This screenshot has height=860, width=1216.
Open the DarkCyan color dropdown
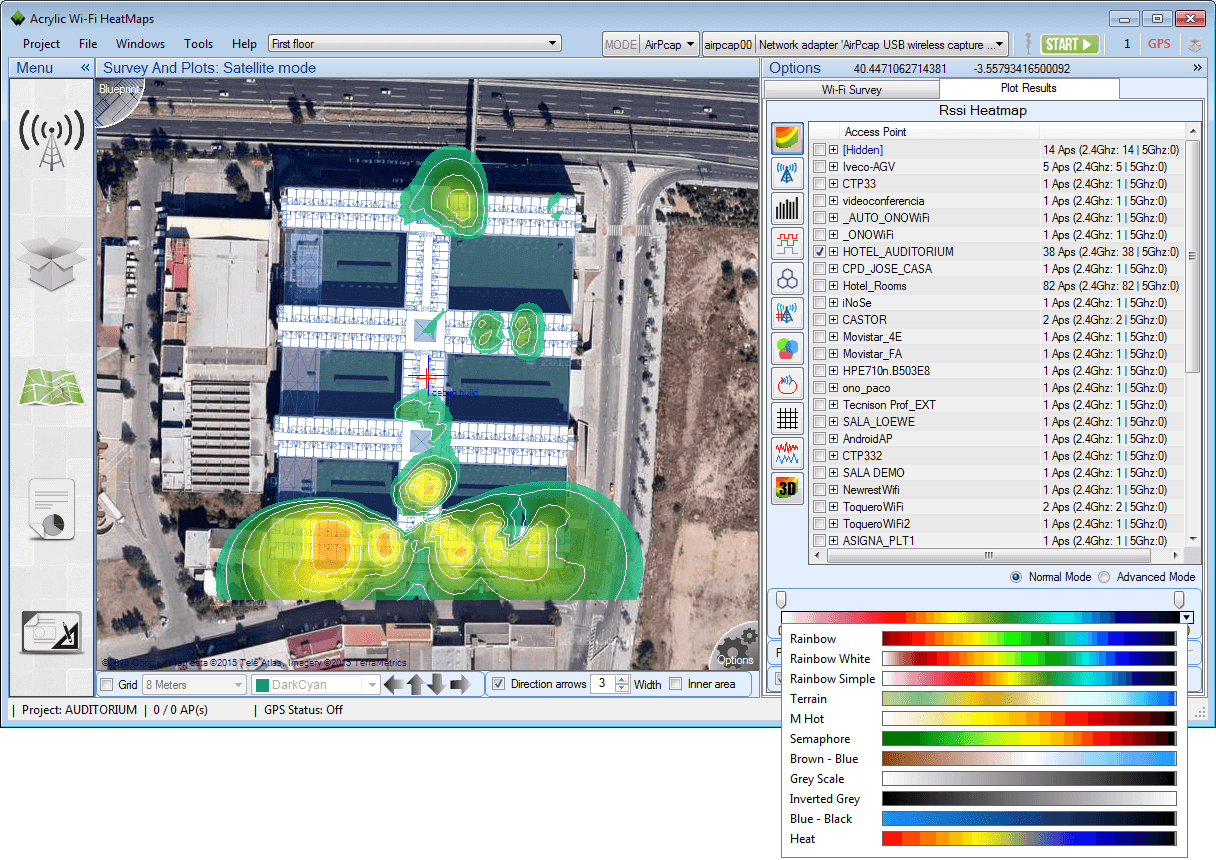(315, 685)
